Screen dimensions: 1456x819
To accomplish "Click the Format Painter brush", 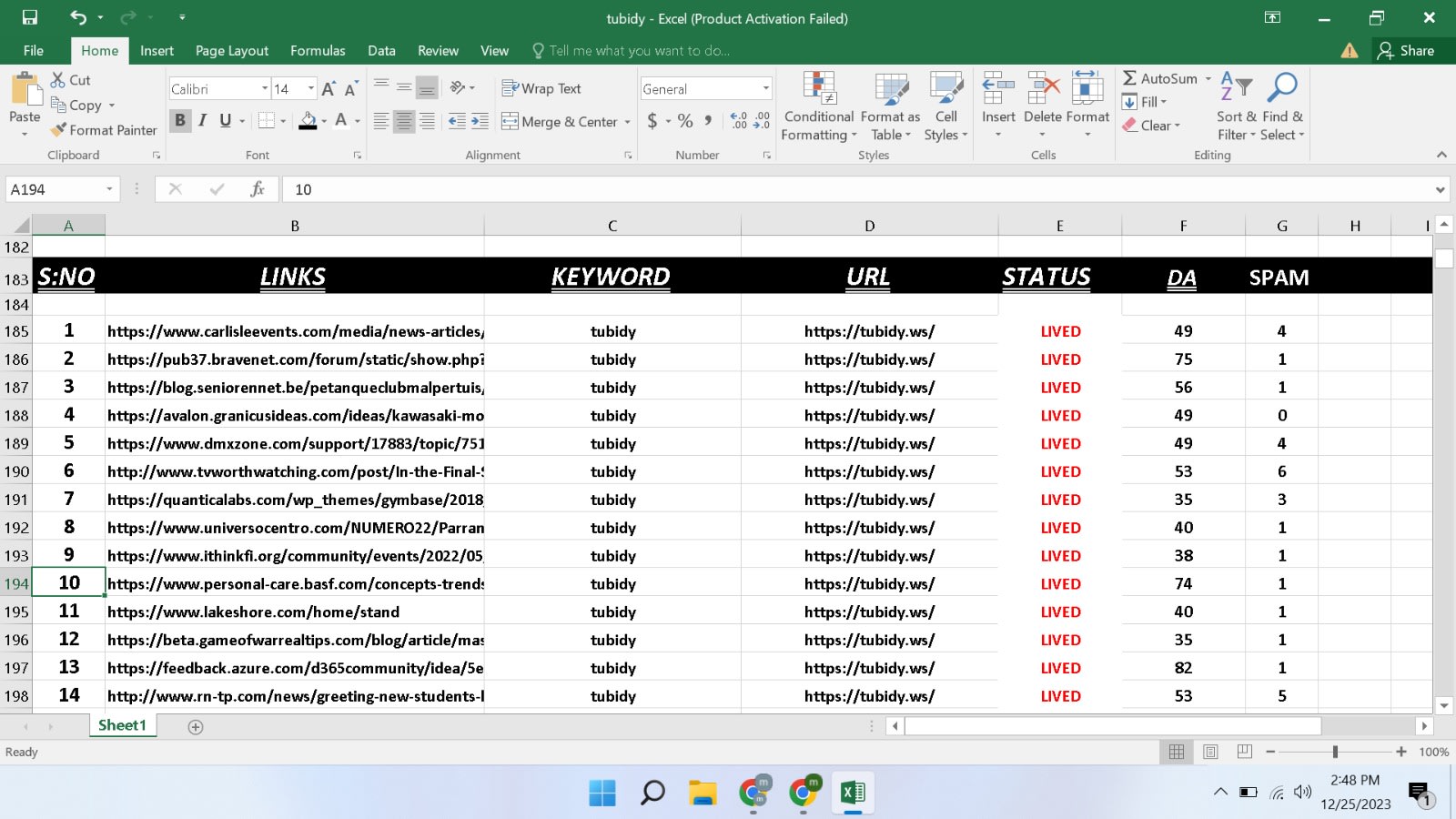I will point(59,130).
